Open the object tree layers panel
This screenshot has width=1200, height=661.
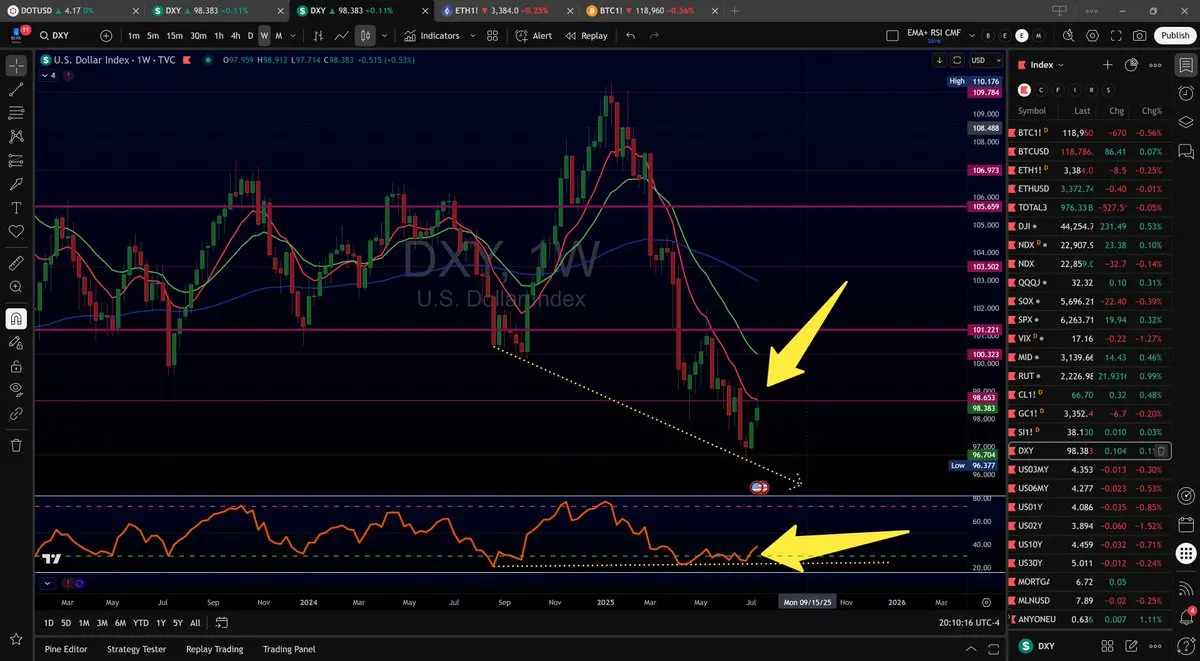(x=1186, y=122)
